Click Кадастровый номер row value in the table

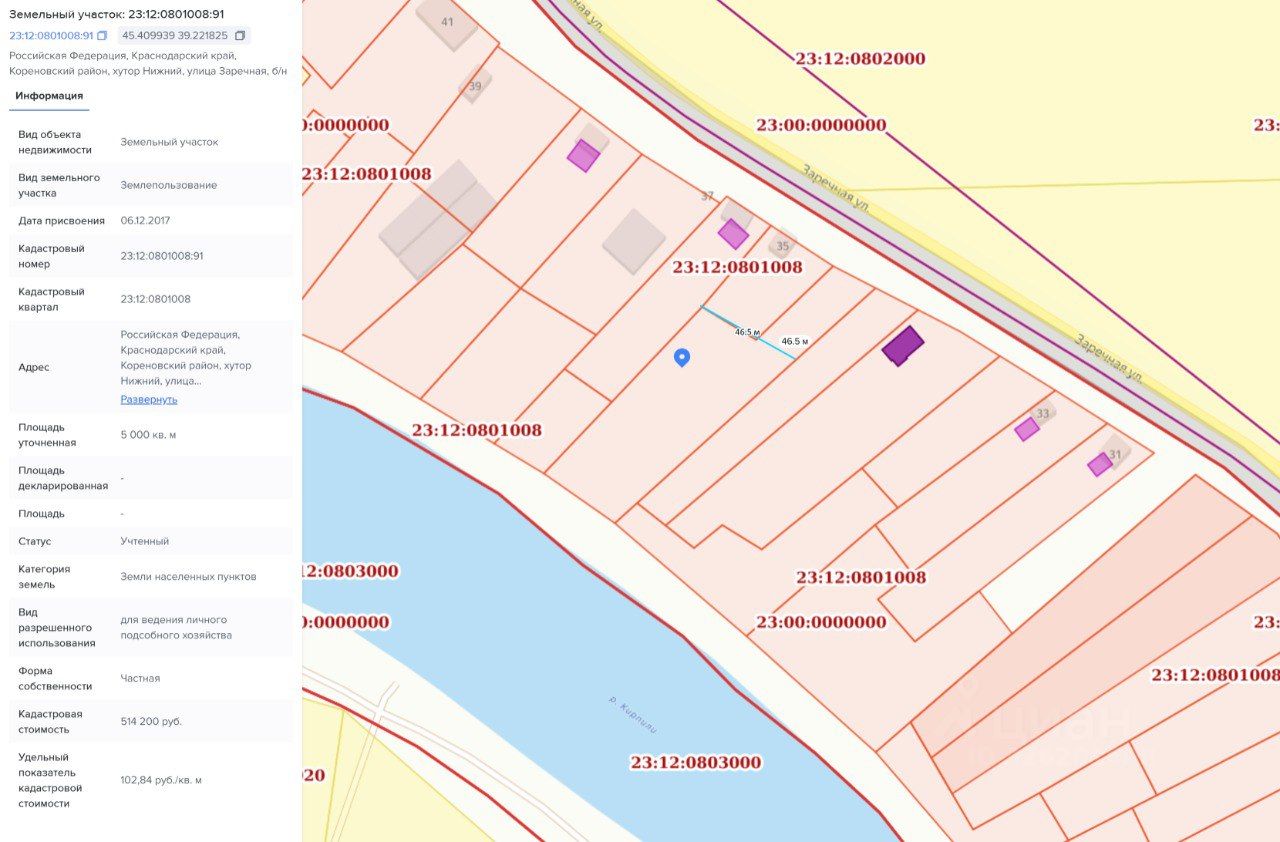coord(162,256)
